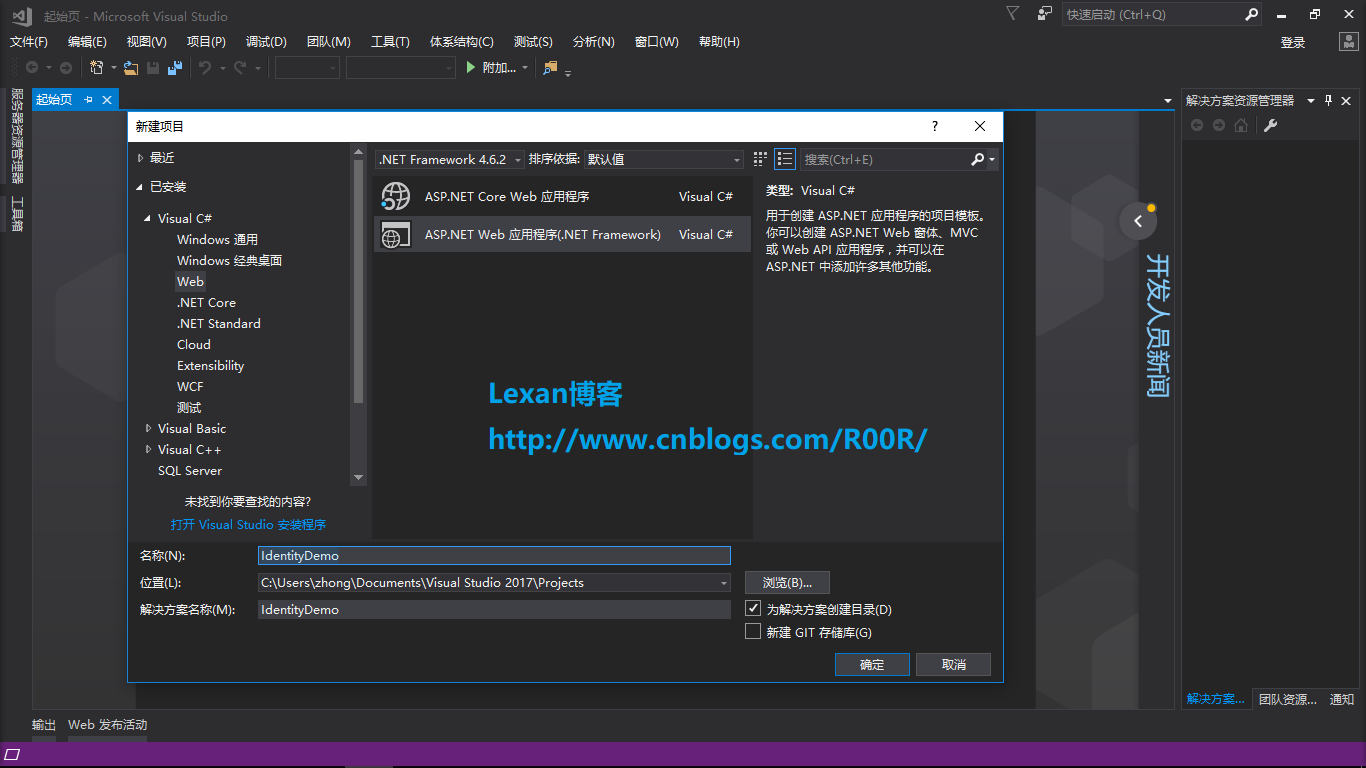Switch to the 通知 tab

pyautogui.click(x=1342, y=699)
